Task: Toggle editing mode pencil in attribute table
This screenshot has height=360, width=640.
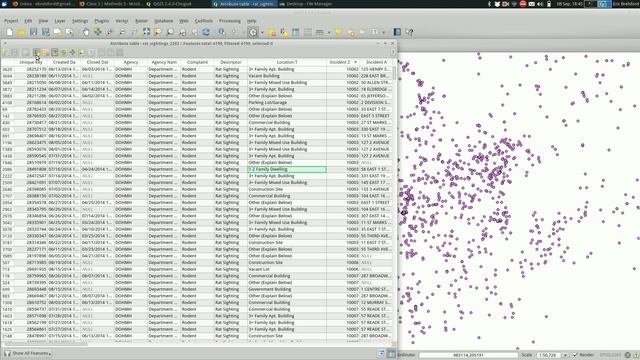Action: tap(6, 53)
